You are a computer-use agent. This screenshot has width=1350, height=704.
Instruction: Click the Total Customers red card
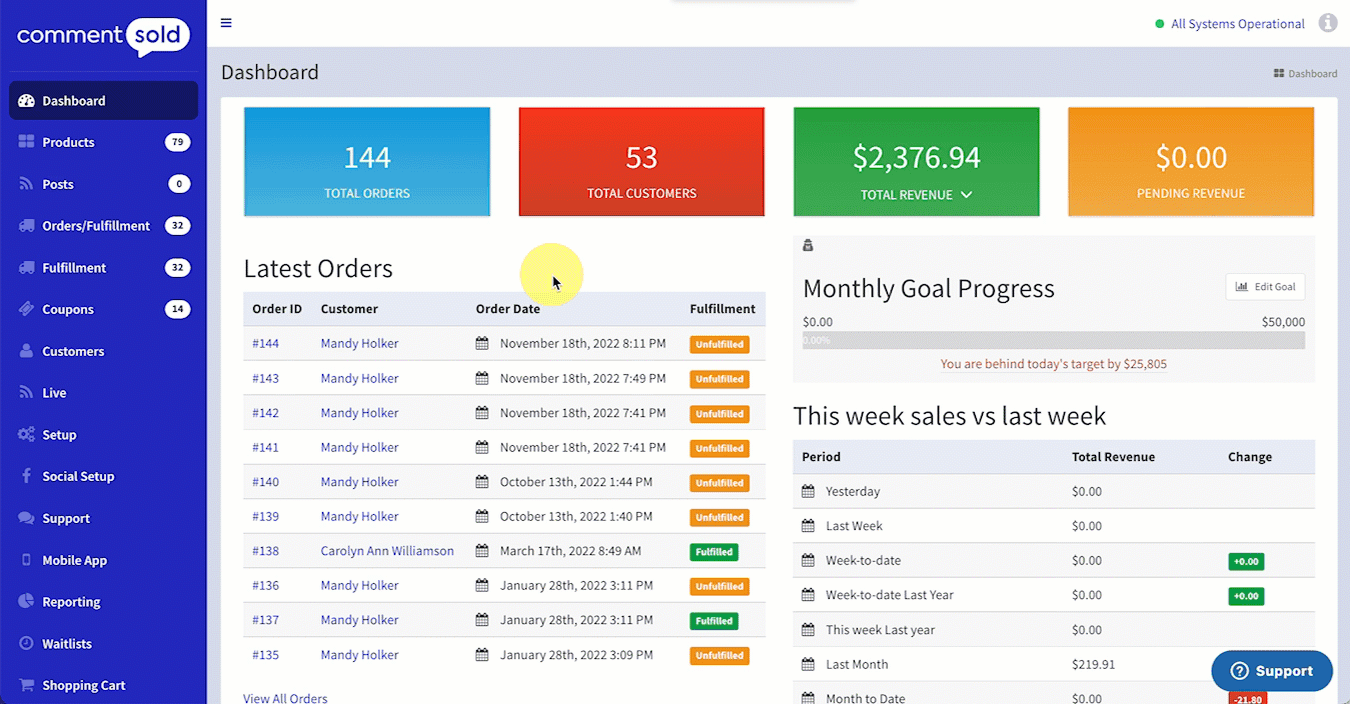(641, 162)
